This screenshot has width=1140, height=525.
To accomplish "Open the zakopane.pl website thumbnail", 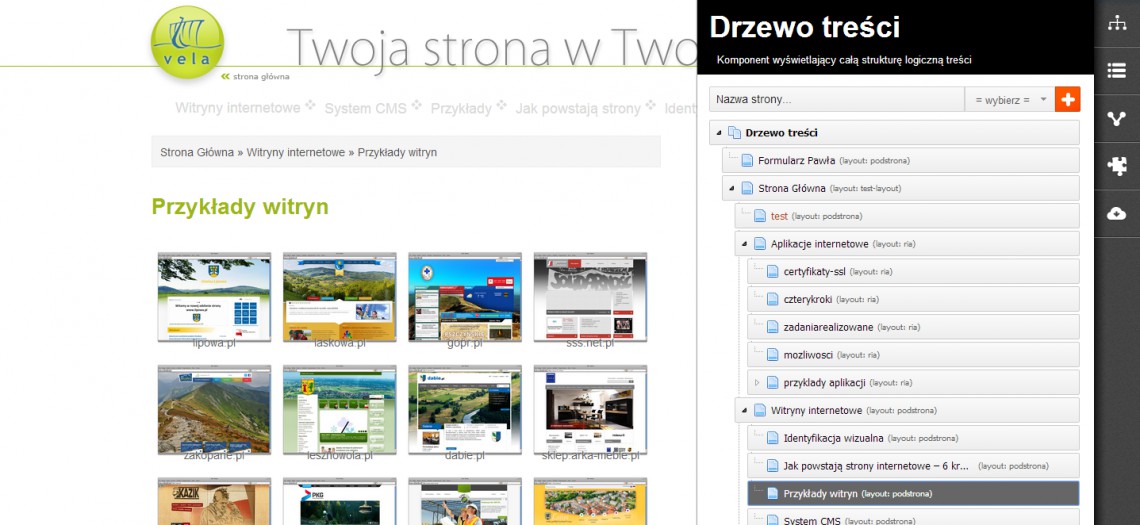I will pyautogui.click(x=214, y=410).
